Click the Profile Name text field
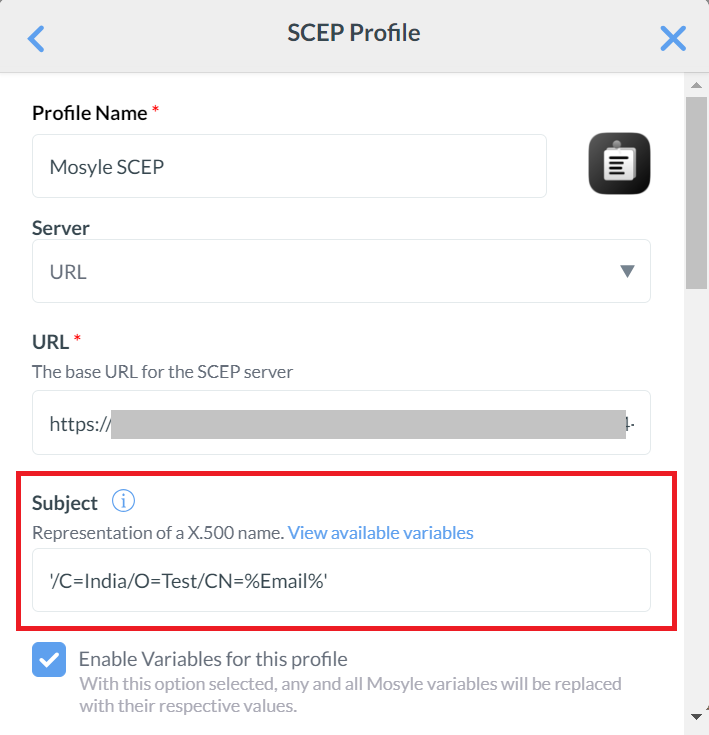 (289, 166)
